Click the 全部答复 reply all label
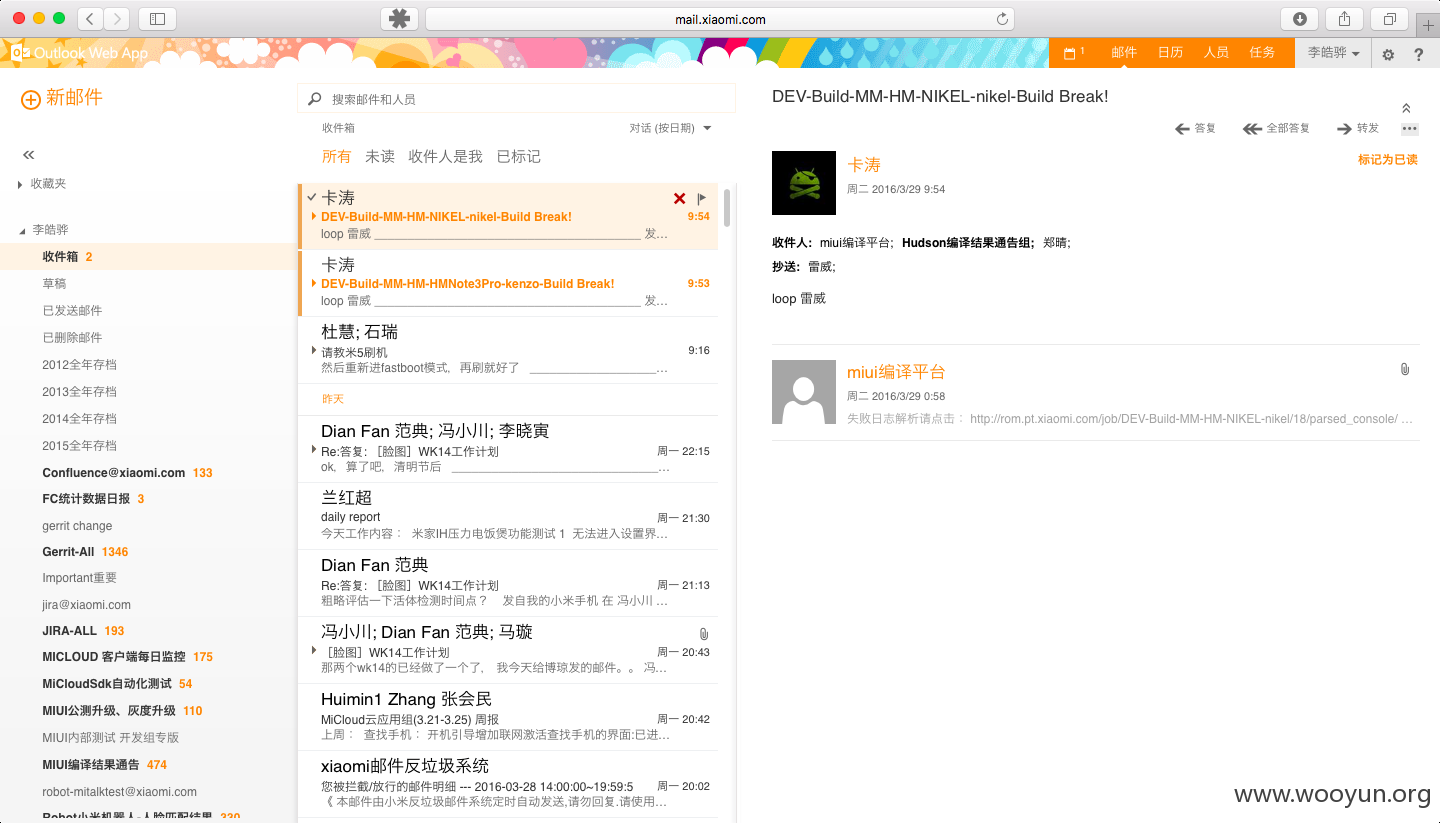The image size is (1440, 823). (1288, 128)
